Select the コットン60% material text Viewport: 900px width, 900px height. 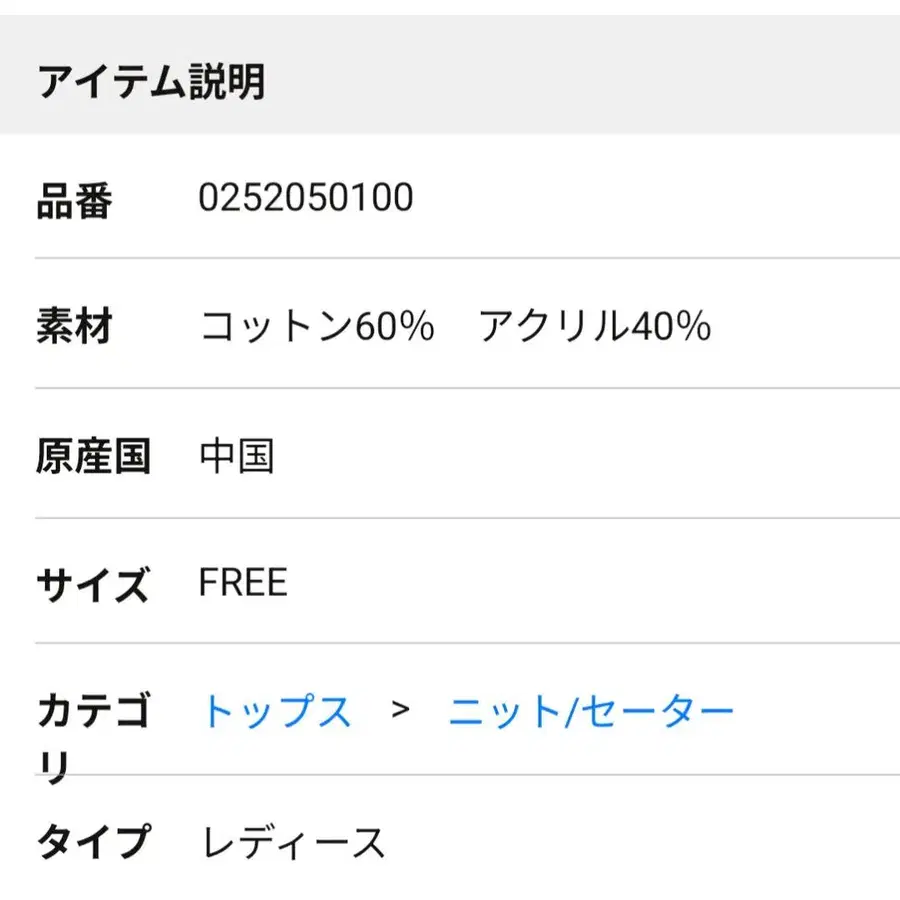[317, 327]
